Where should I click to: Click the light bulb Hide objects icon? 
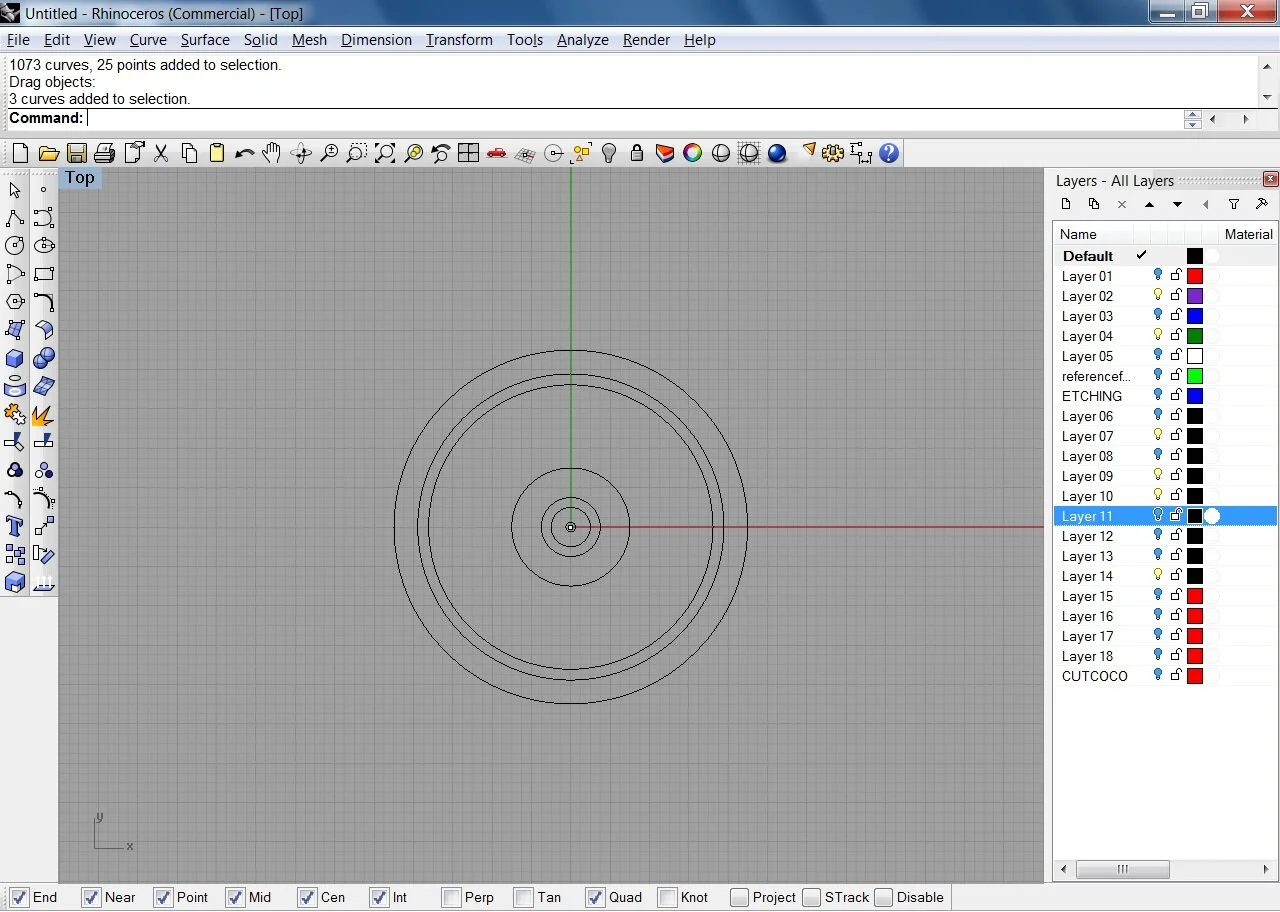tap(608, 153)
